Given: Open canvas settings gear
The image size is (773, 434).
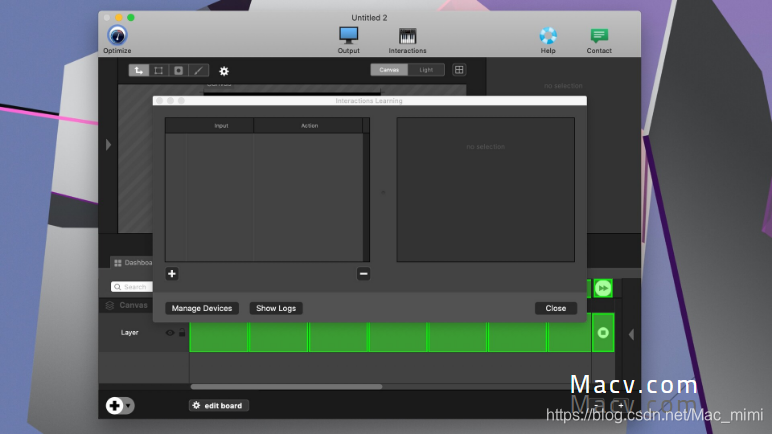Looking at the screenshot, I should point(224,71).
